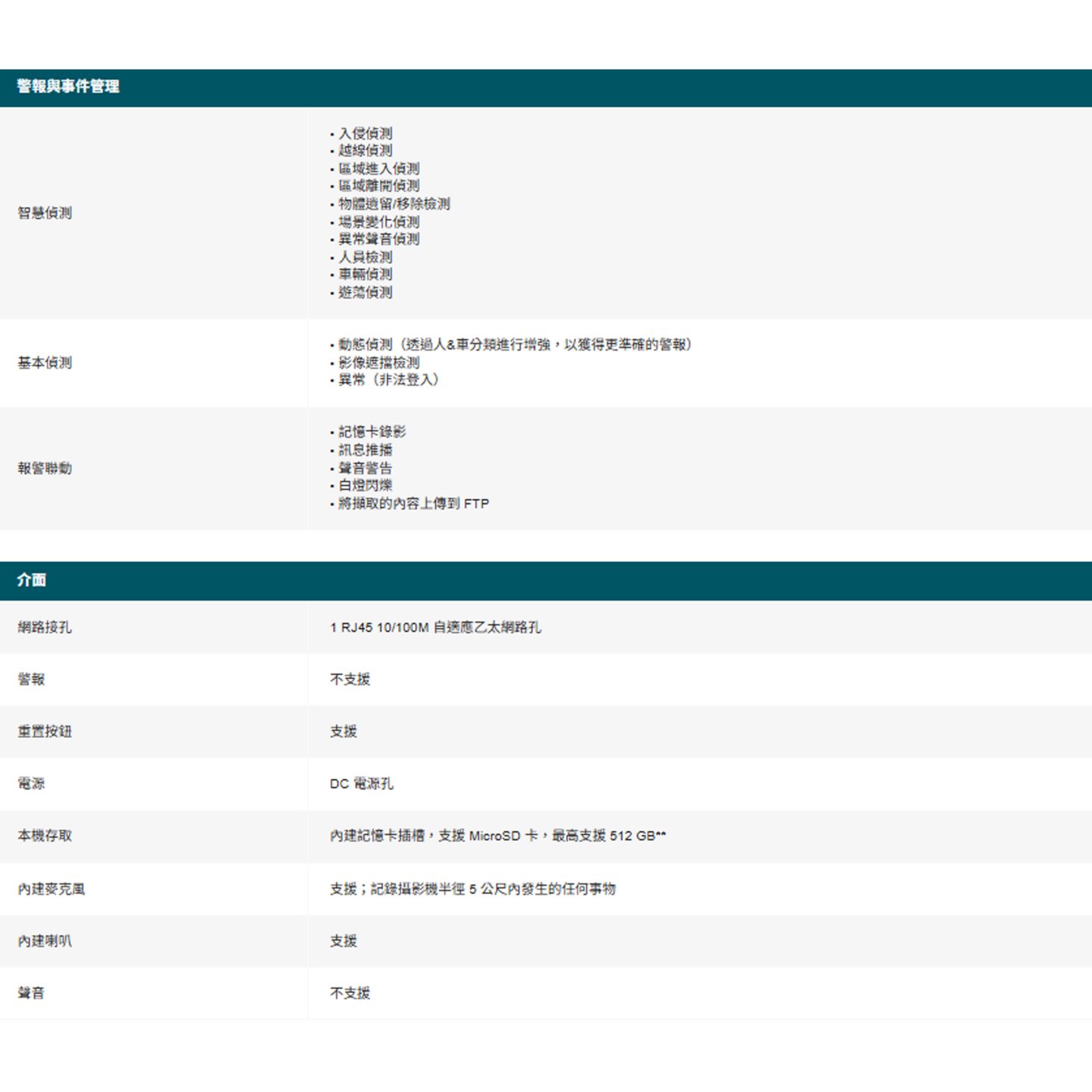
Task: Click the RJ45 10/100M network port value
Action: 435,627
